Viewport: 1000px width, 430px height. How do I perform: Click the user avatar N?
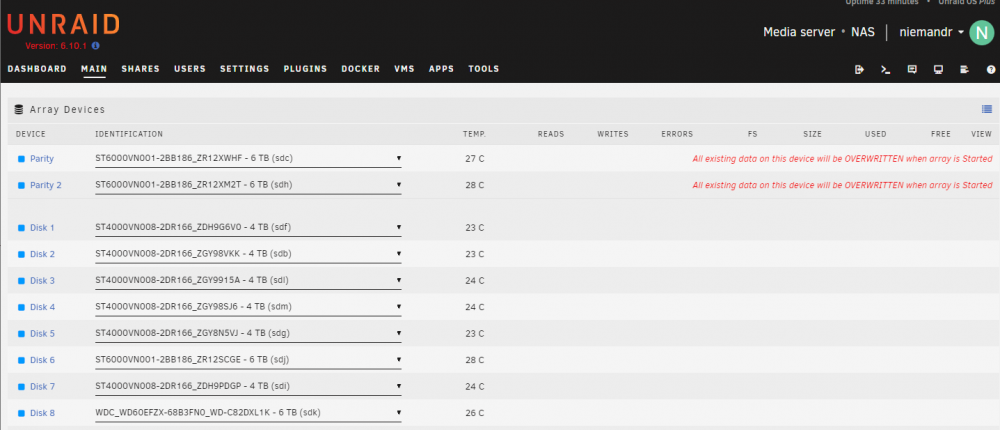pyautogui.click(x=982, y=33)
